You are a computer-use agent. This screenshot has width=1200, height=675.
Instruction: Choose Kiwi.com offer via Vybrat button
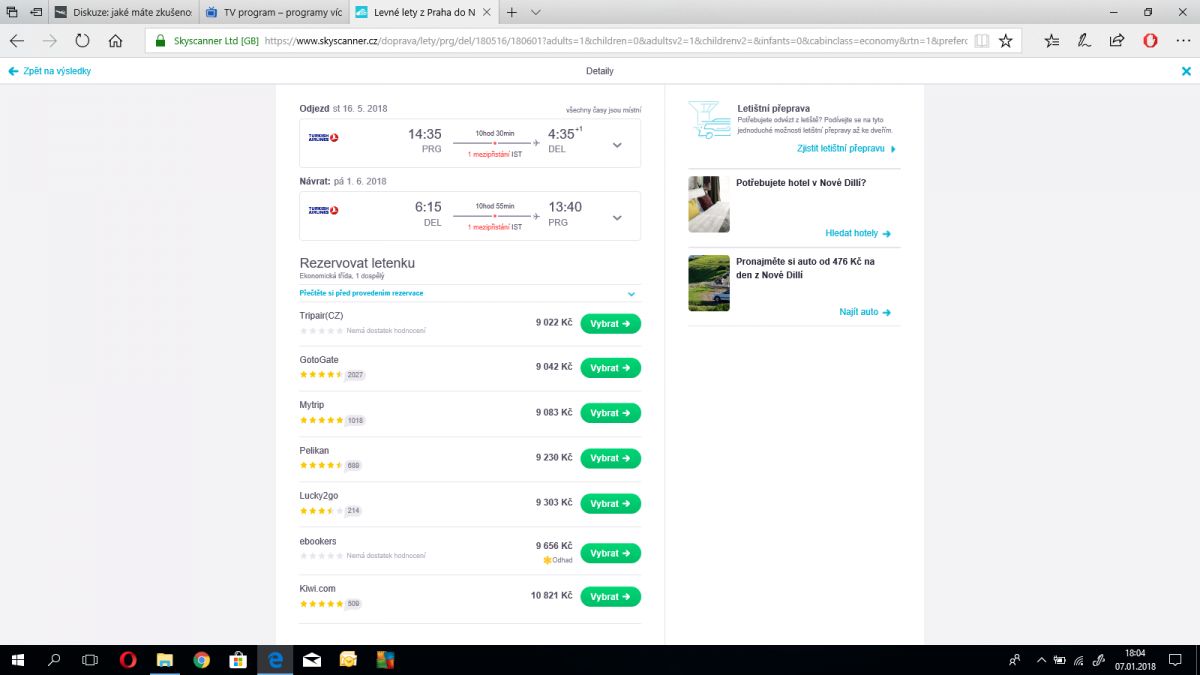click(610, 597)
